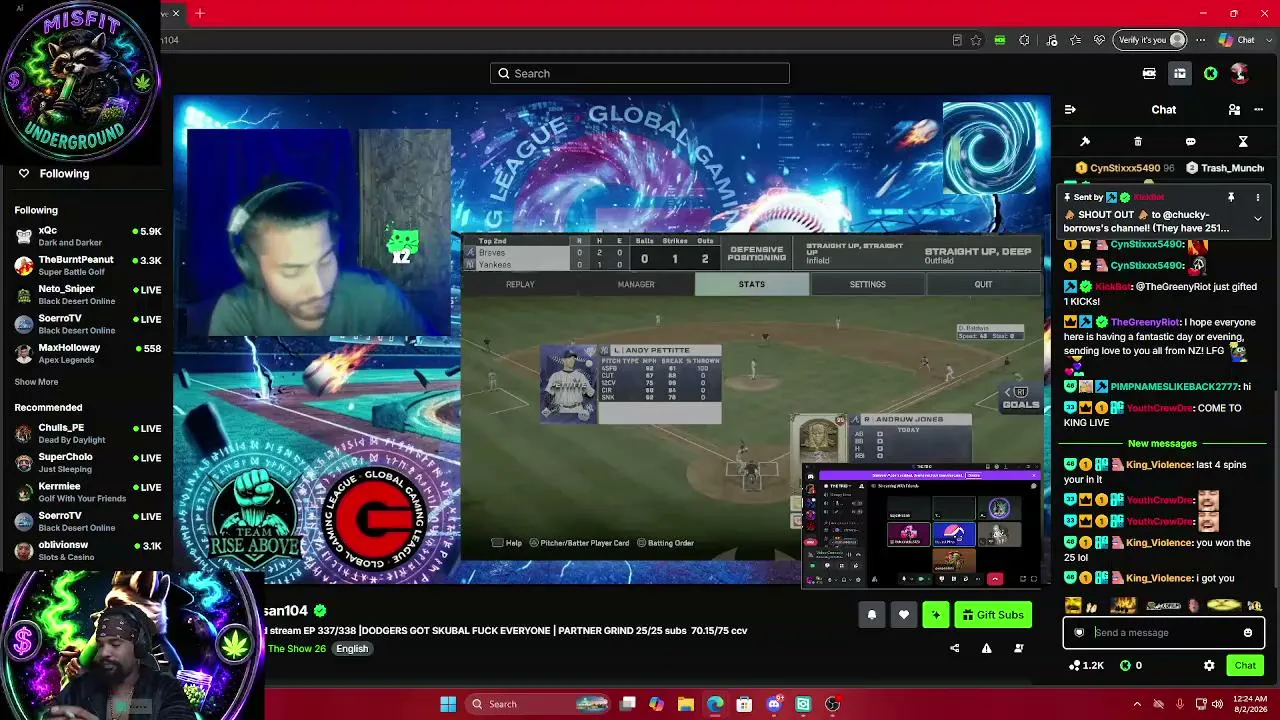Unpin the pinned shout out message
Screen dimensions: 1280x720
tap(1231, 198)
